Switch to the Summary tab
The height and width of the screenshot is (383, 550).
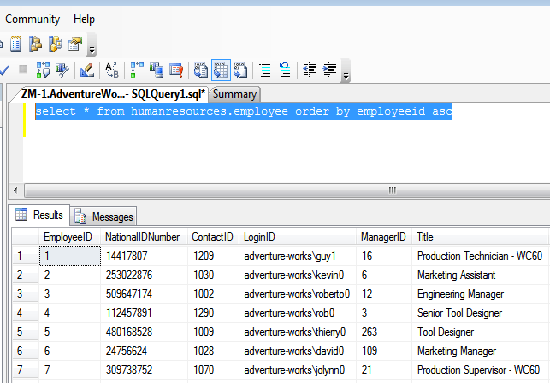pyautogui.click(x=235, y=94)
